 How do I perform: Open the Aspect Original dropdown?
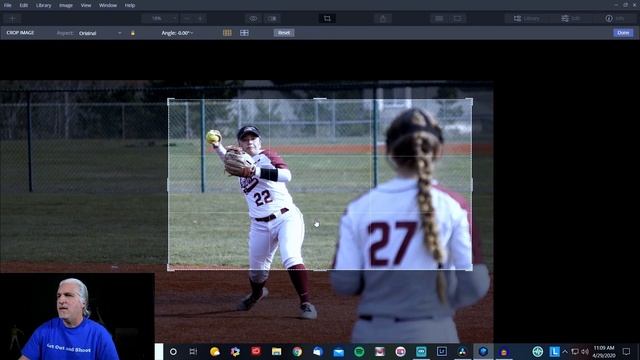(100, 33)
